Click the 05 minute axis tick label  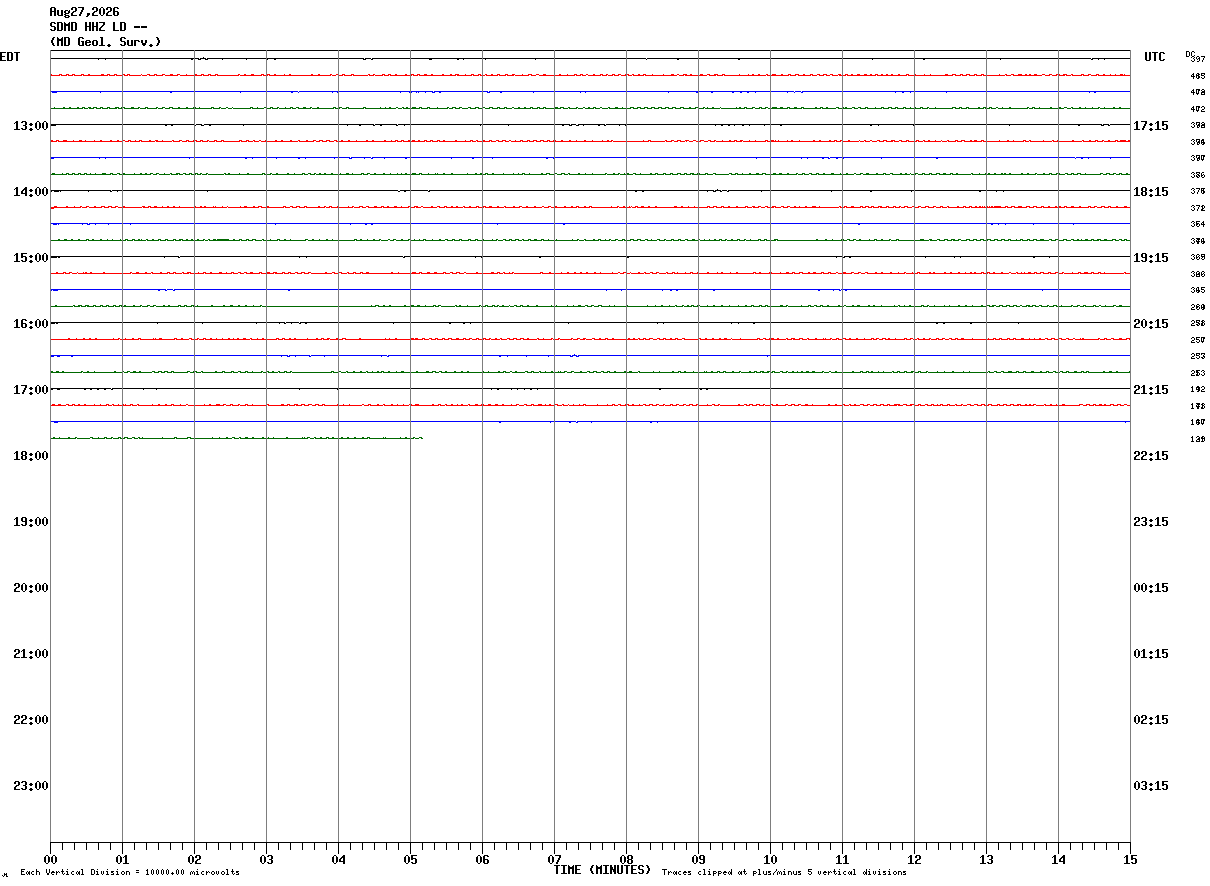pos(410,859)
